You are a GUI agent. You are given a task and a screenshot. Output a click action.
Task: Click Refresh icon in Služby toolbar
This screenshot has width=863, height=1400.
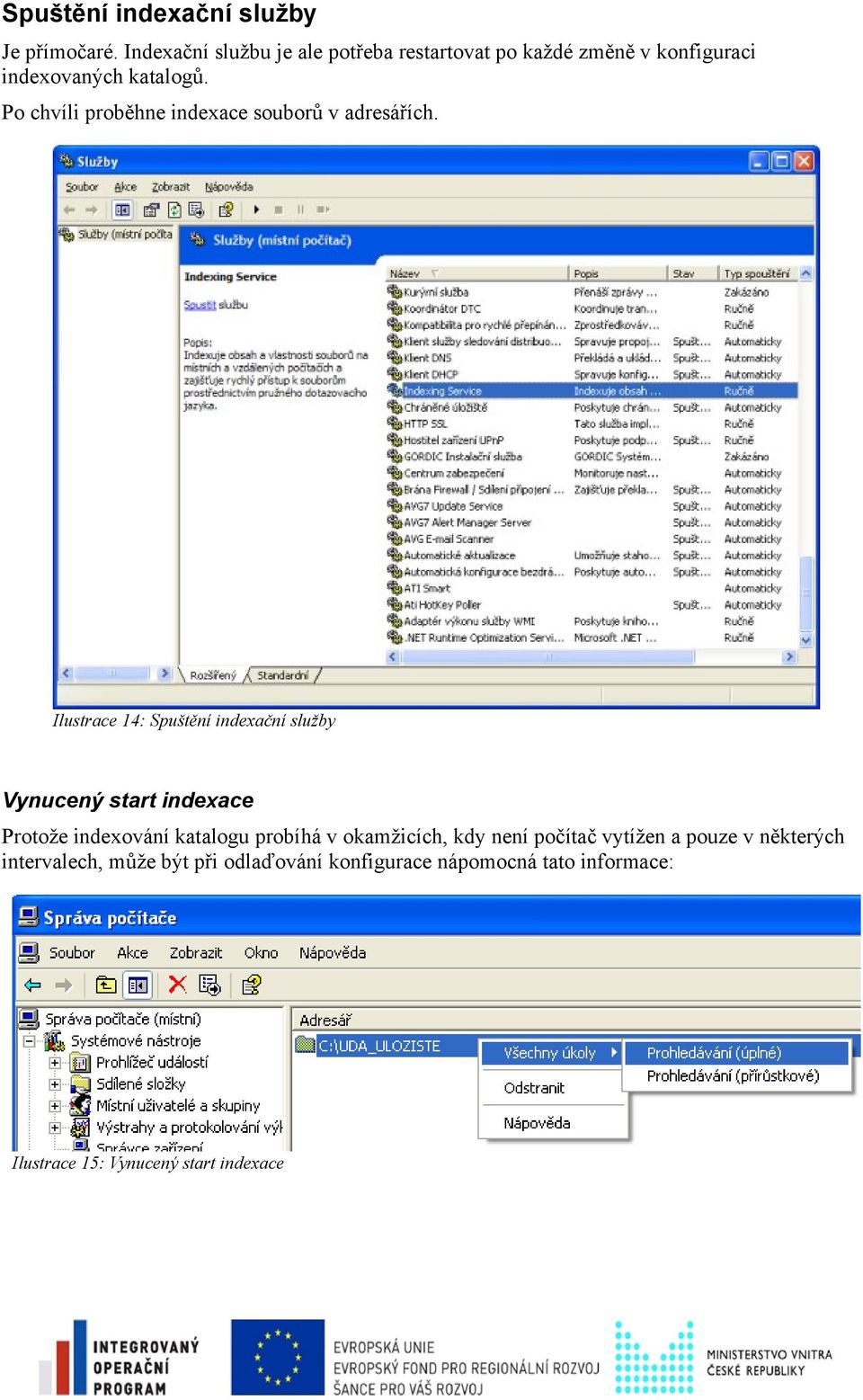click(174, 210)
